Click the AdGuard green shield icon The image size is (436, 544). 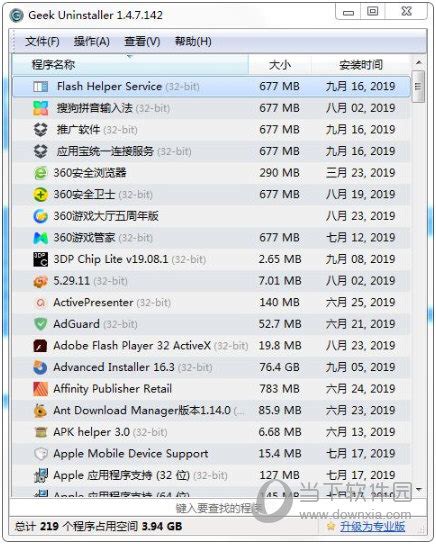[x=41, y=324]
